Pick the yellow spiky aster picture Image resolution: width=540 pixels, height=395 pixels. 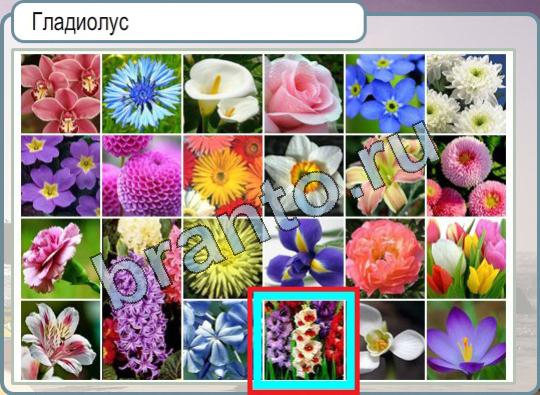pos(223,258)
